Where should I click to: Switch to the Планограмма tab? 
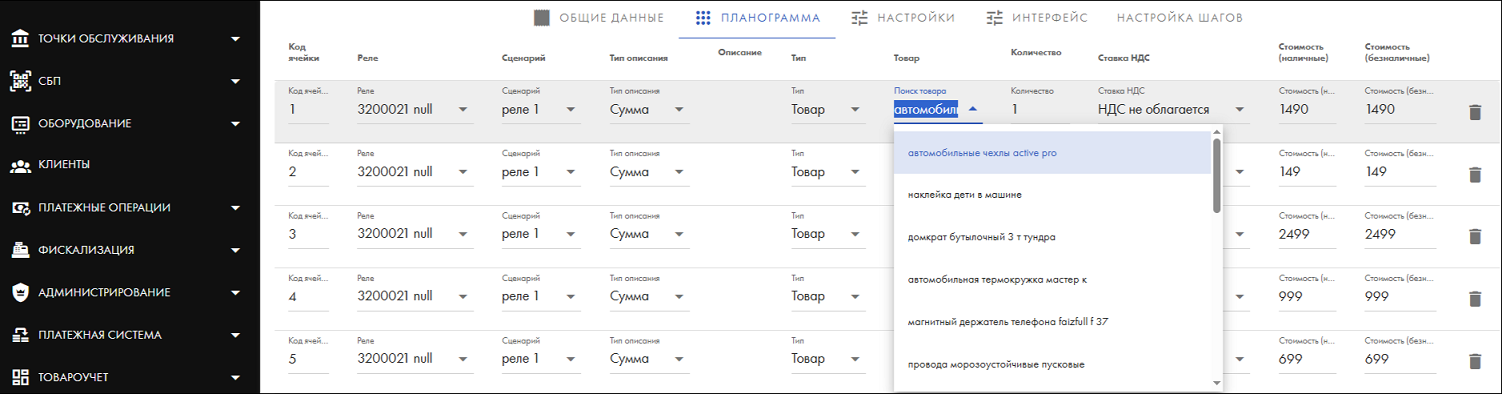(x=757, y=18)
